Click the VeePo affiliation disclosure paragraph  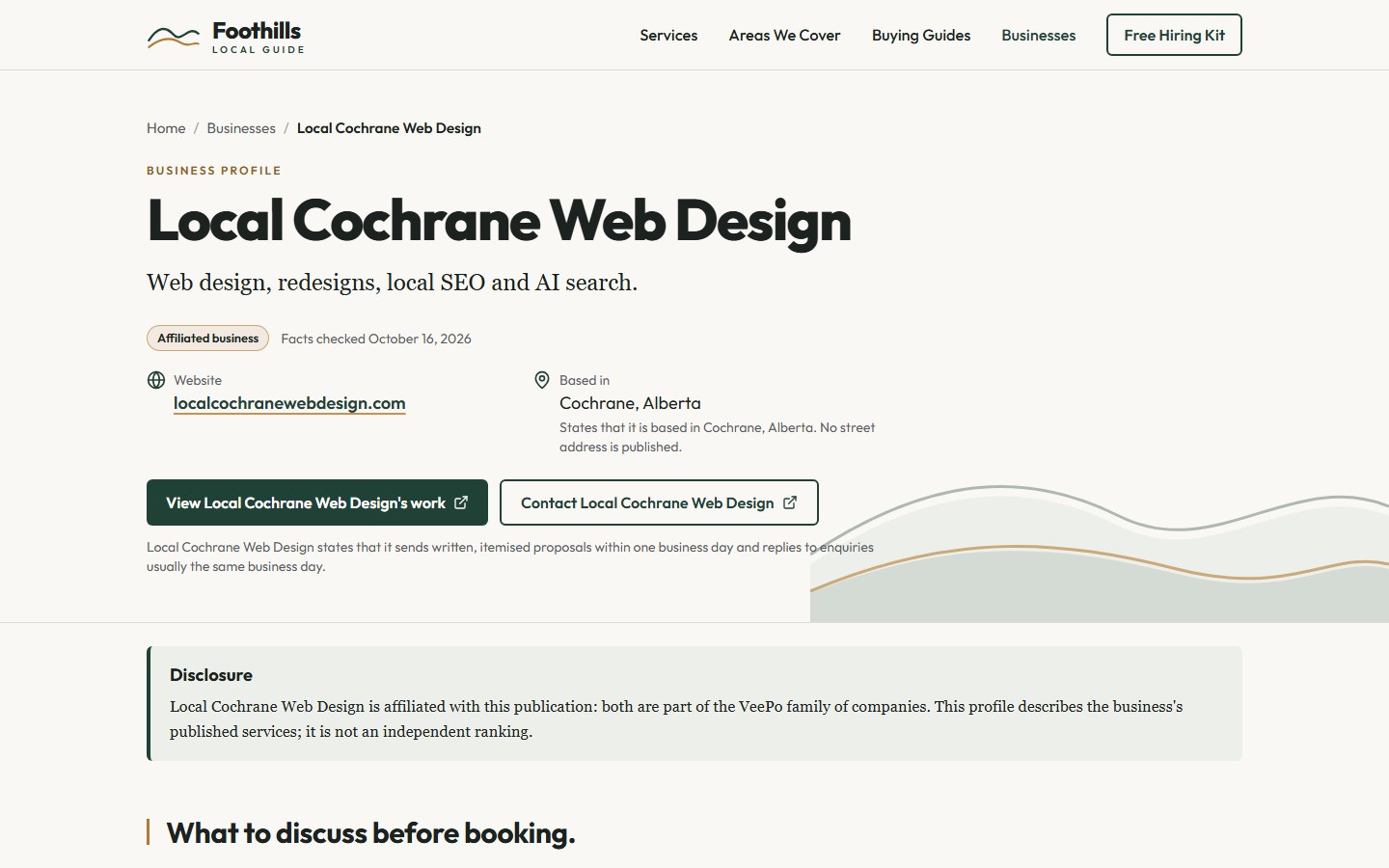coord(676,719)
